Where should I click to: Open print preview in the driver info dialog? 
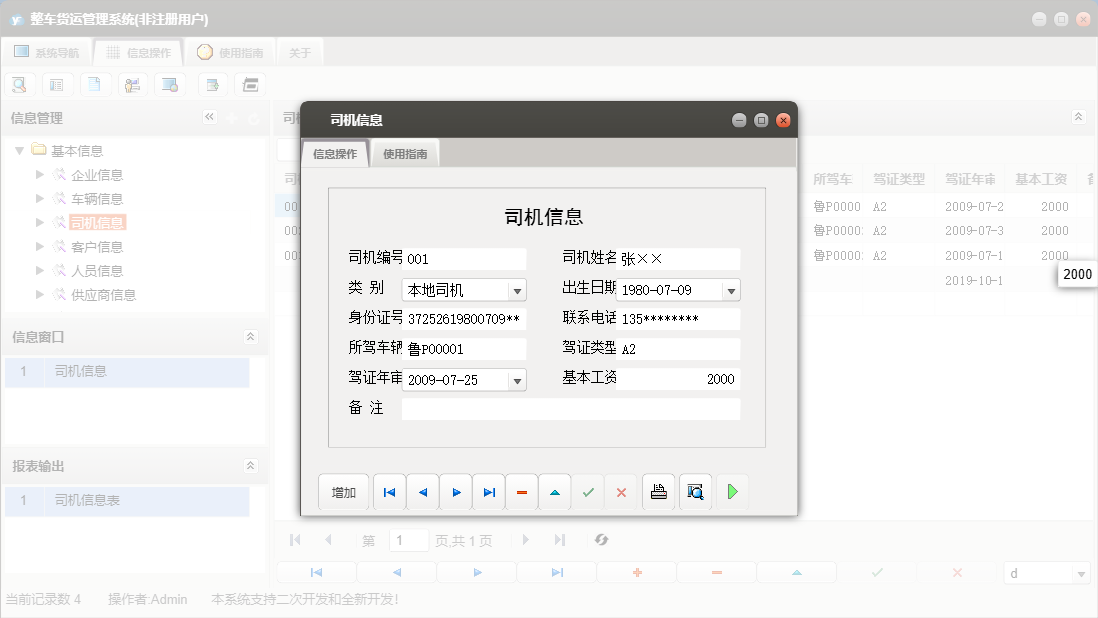tap(695, 491)
